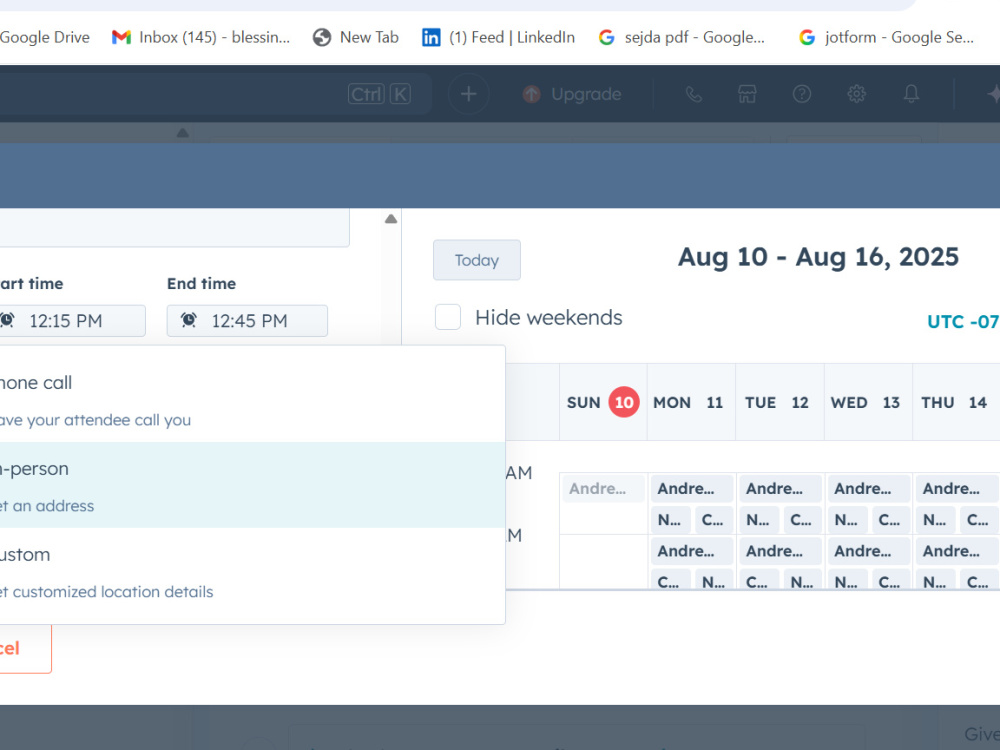
Task: Select the SUN 10 day header
Action: pos(603,402)
